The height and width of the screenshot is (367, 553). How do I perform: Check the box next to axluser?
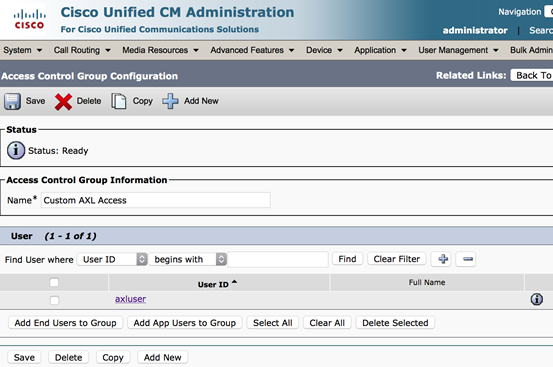(54, 300)
